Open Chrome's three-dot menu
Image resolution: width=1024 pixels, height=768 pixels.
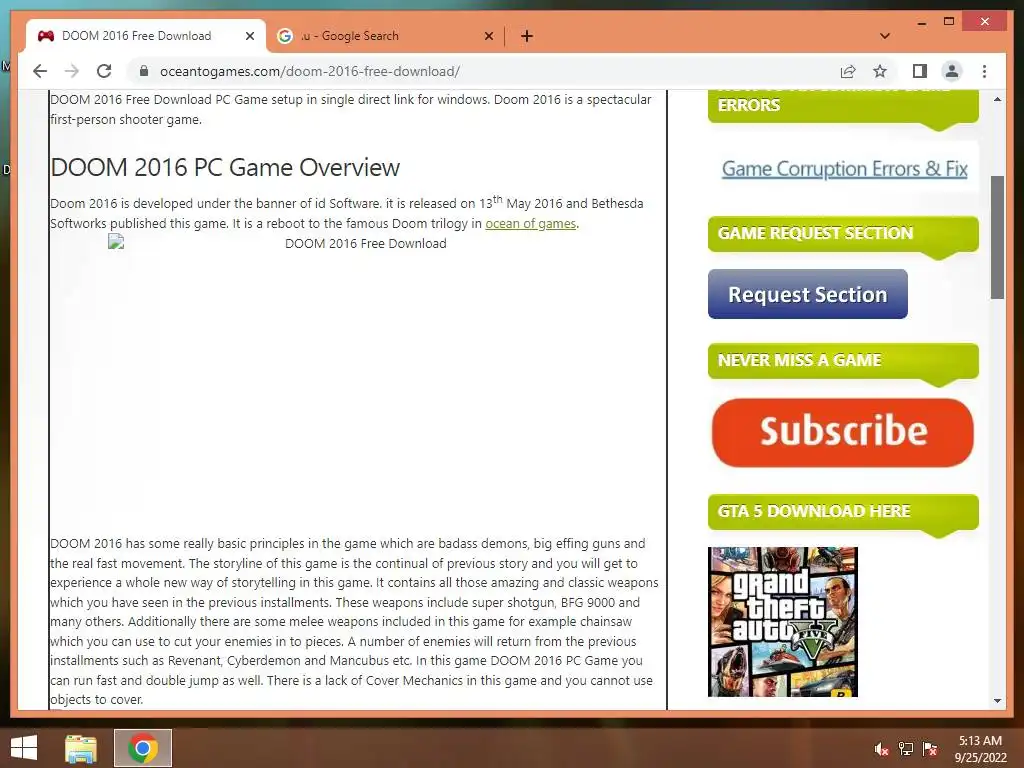tap(984, 71)
